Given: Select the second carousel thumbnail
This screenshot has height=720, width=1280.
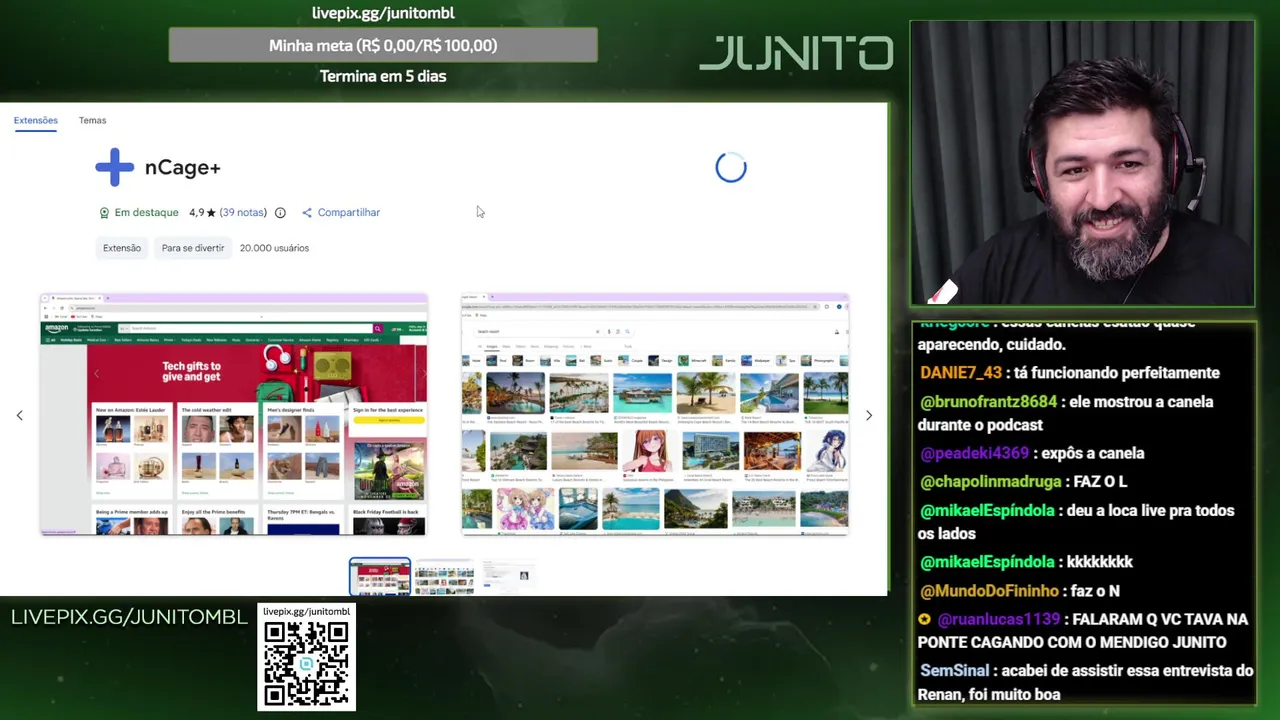Looking at the screenshot, I should [444, 577].
